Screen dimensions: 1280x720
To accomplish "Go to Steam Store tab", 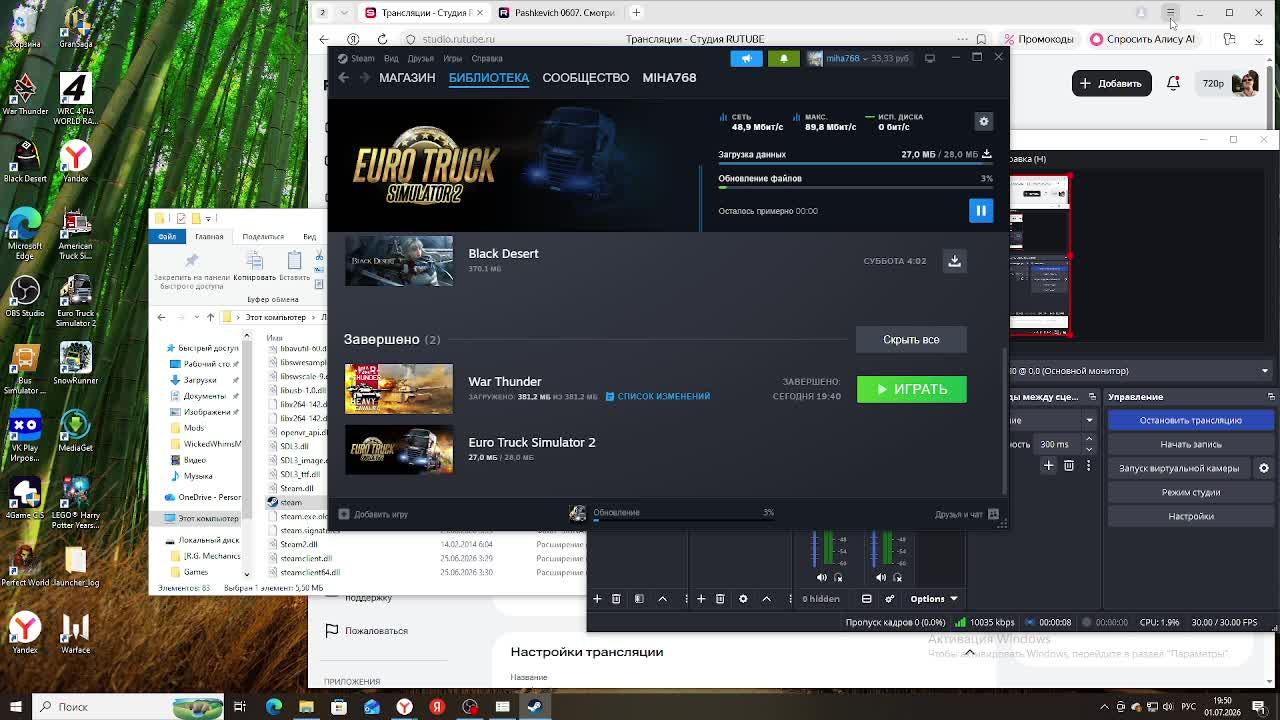I will 407,77.
